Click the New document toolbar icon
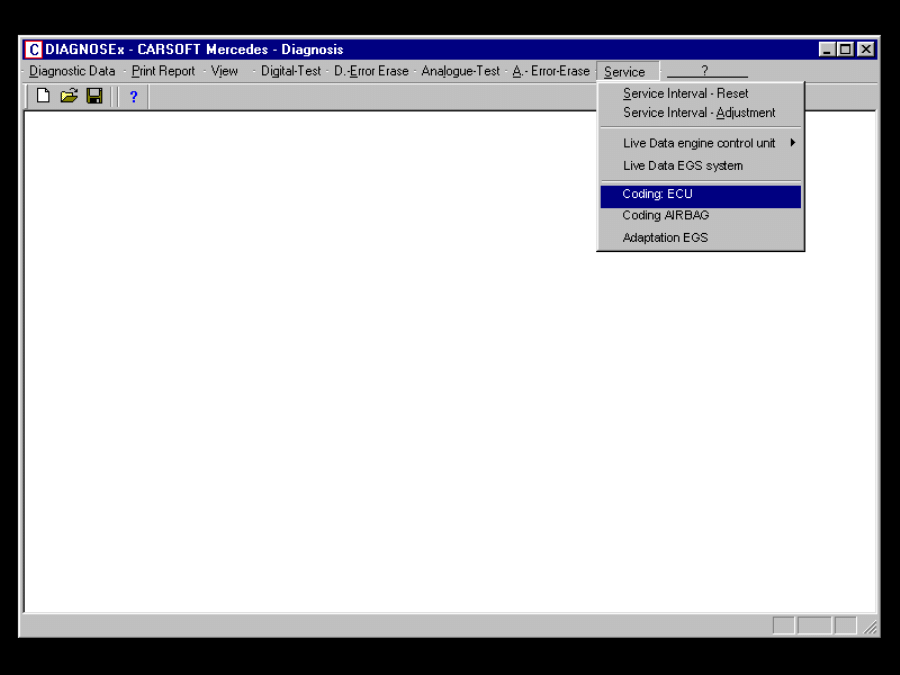Image resolution: width=900 pixels, height=675 pixels. [43, 96]
